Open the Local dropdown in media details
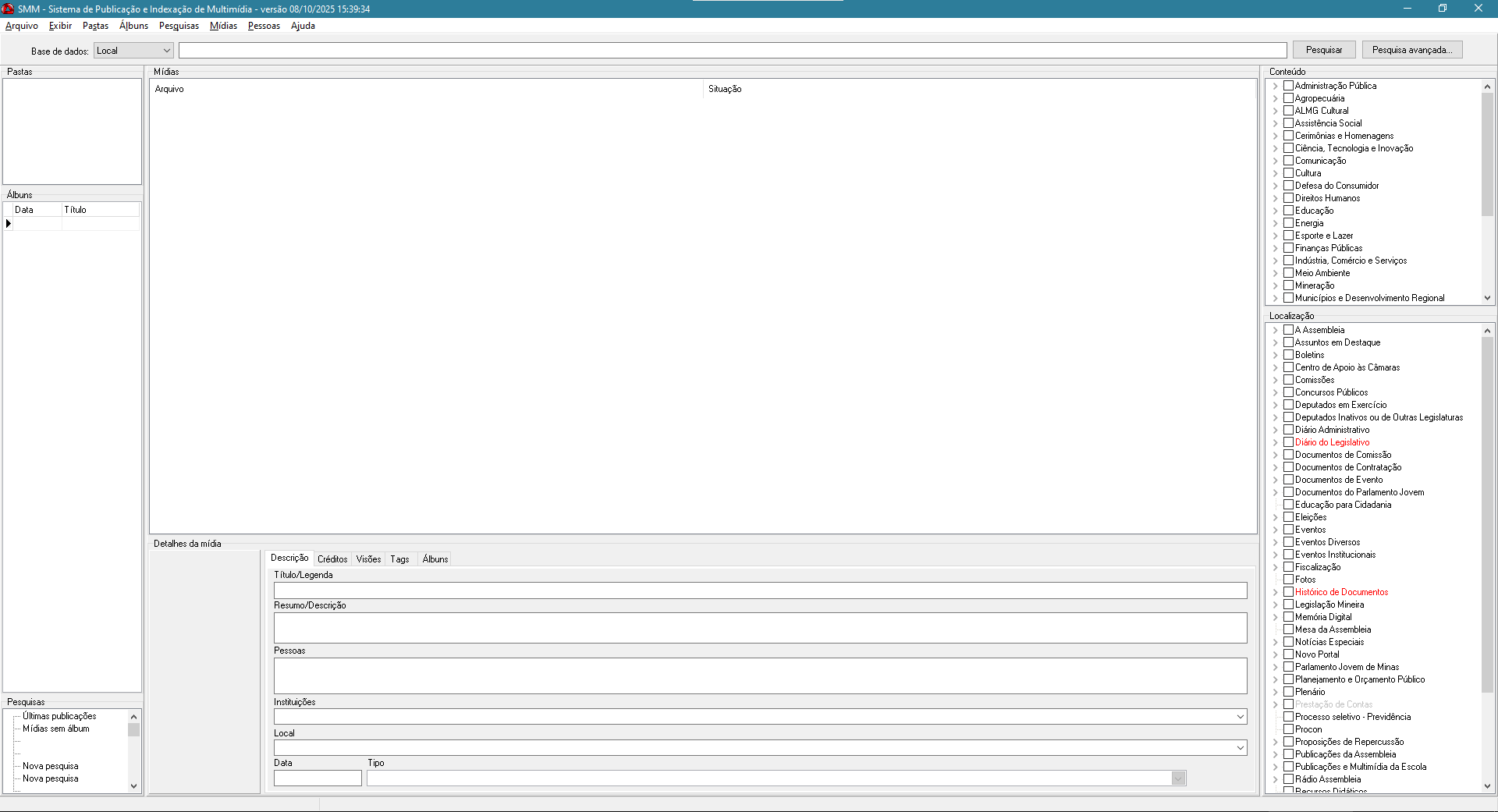This screenshot has height=812, width=1498. click(x=1240, y=748)
